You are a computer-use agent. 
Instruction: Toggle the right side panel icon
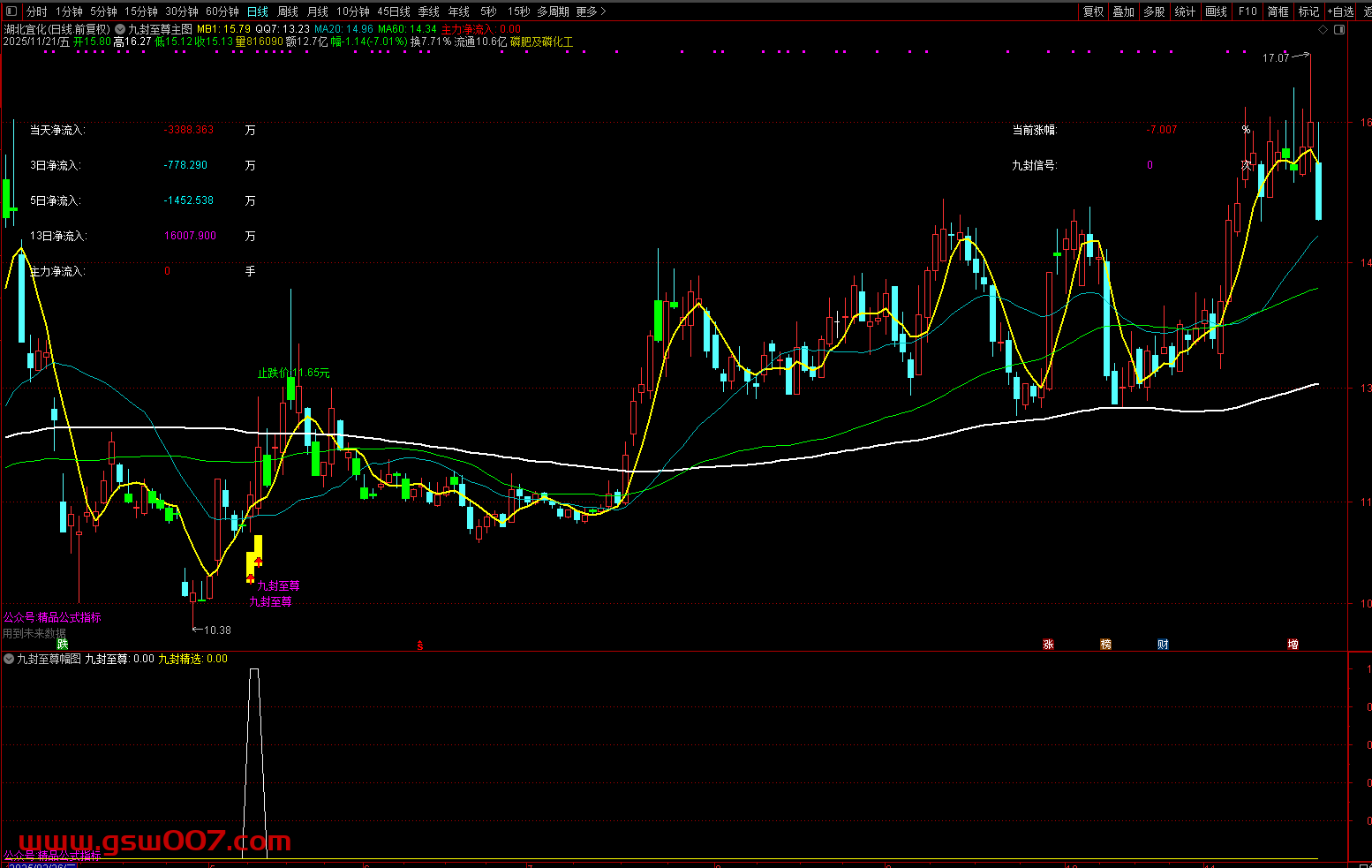(1339, 29)
